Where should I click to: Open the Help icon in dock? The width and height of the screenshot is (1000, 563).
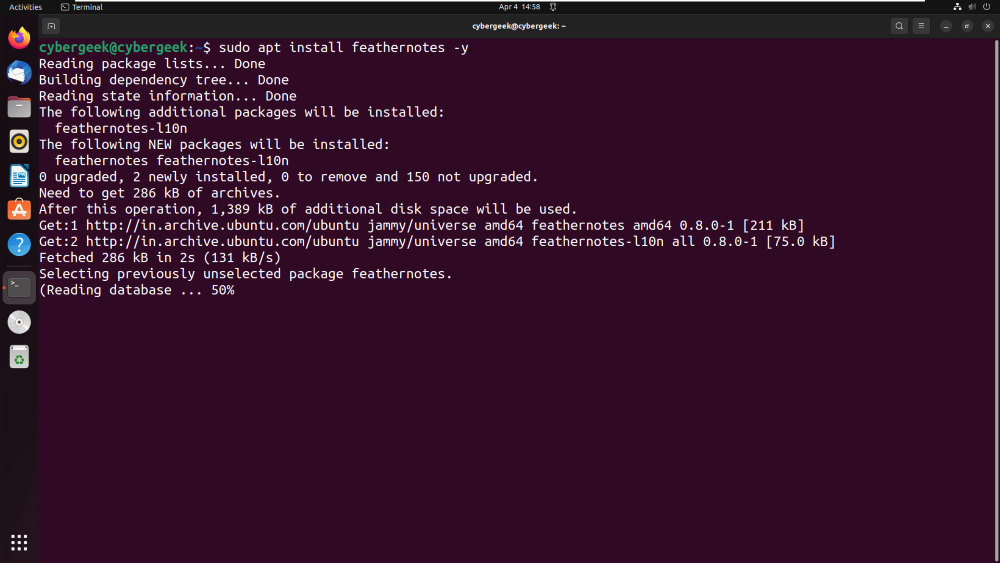19,244
